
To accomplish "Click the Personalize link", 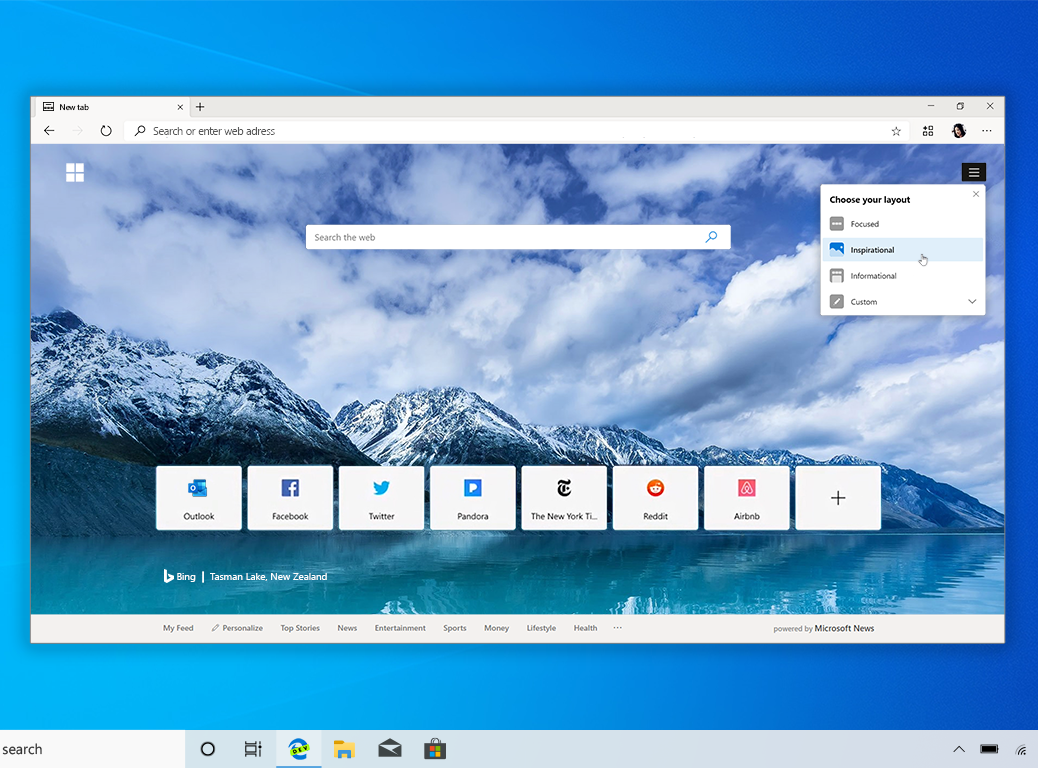I will click(x=237, y=628).
